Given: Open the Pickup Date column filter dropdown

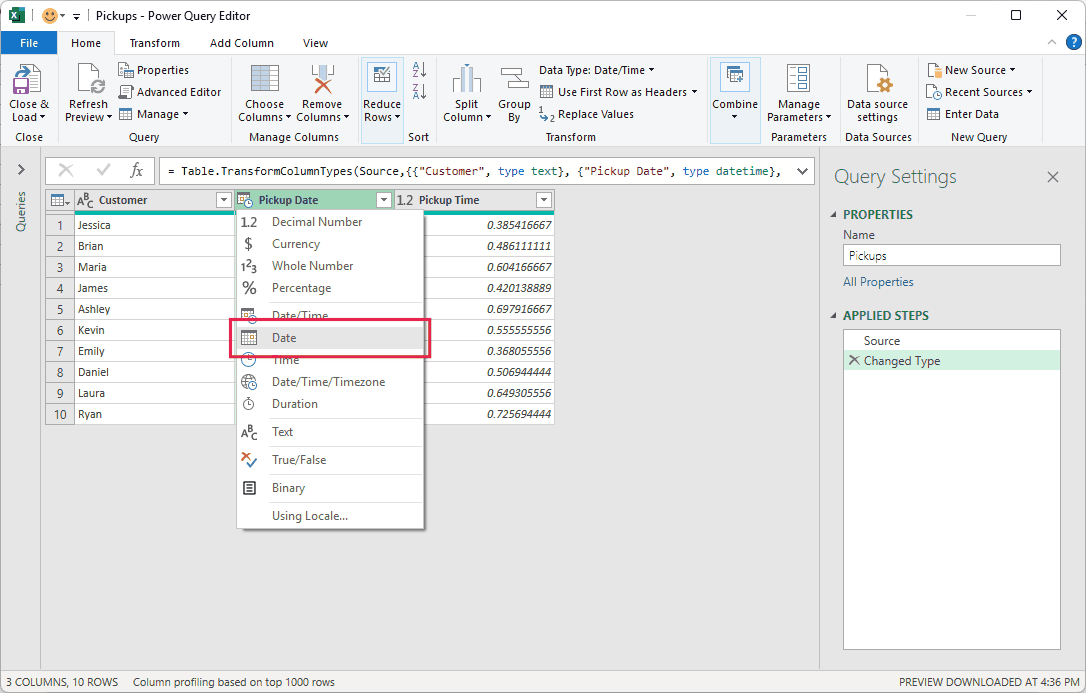Looking at the screenshot, I should click(x=384, y=200).
